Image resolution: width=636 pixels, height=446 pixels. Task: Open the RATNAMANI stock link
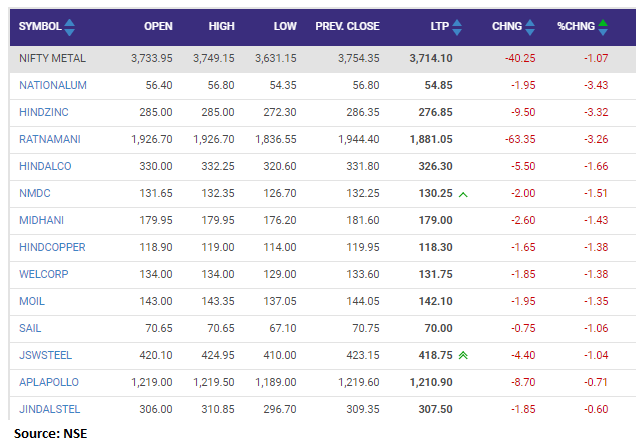click(49, 139)
